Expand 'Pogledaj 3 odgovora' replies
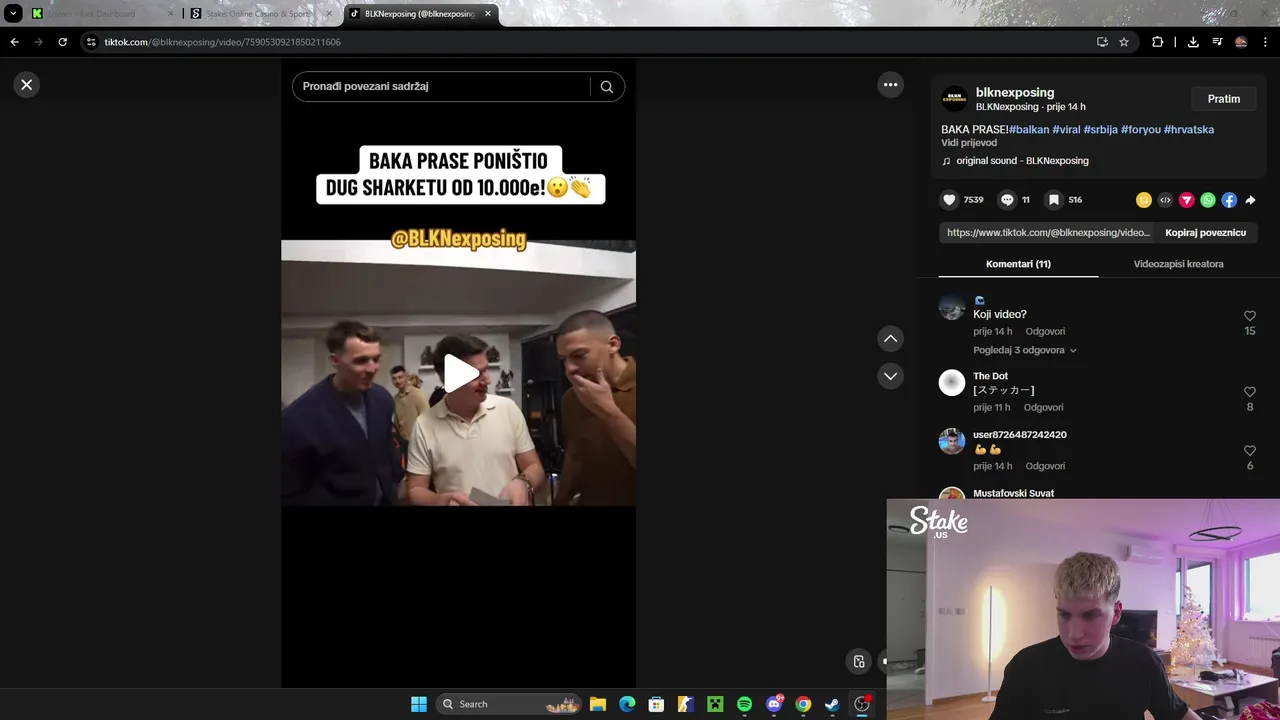1280x720 pixels. point(1025,351)
